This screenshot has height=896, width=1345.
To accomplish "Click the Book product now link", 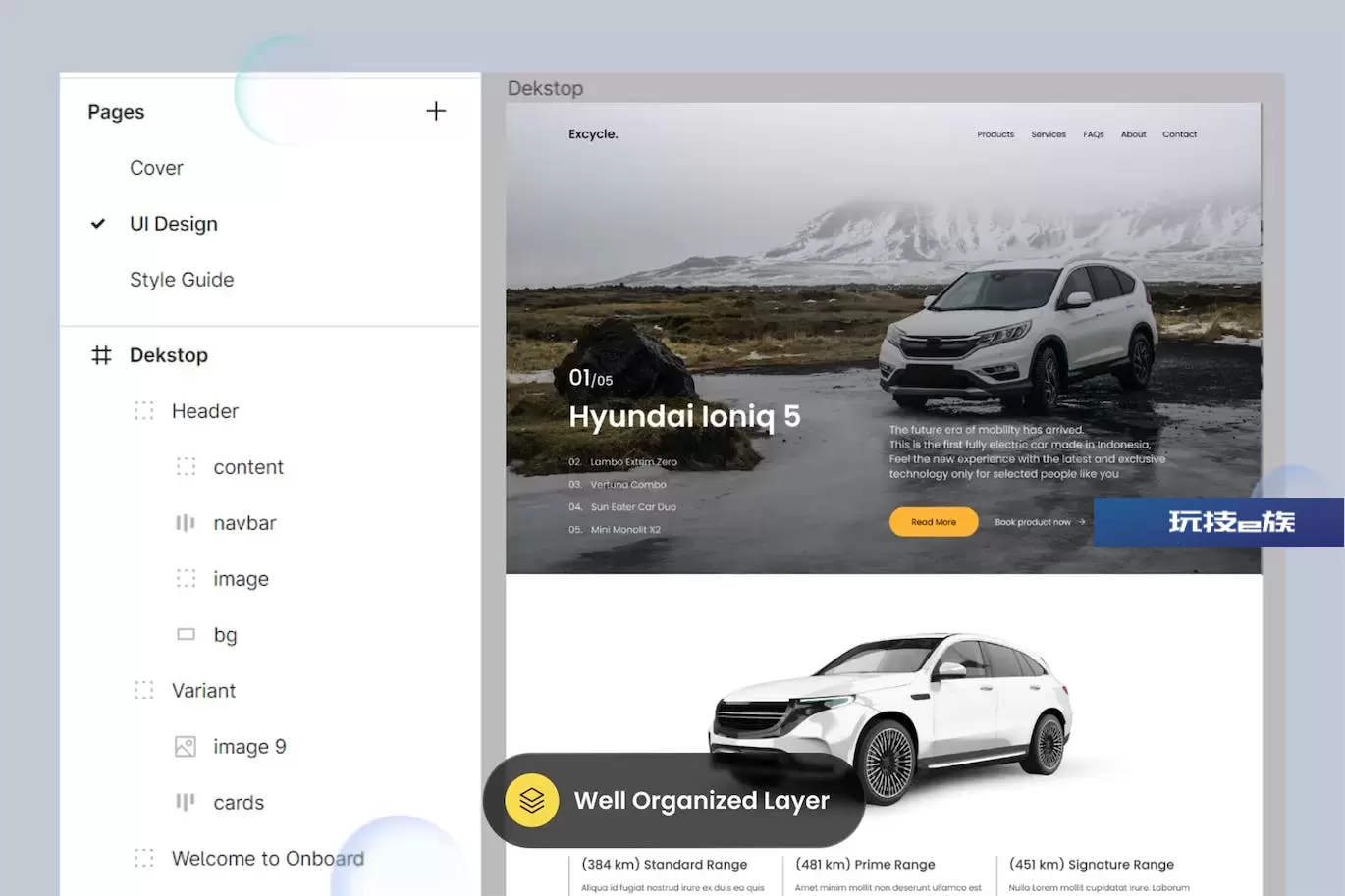I will pyautogui.click(x=1033, y=522).
